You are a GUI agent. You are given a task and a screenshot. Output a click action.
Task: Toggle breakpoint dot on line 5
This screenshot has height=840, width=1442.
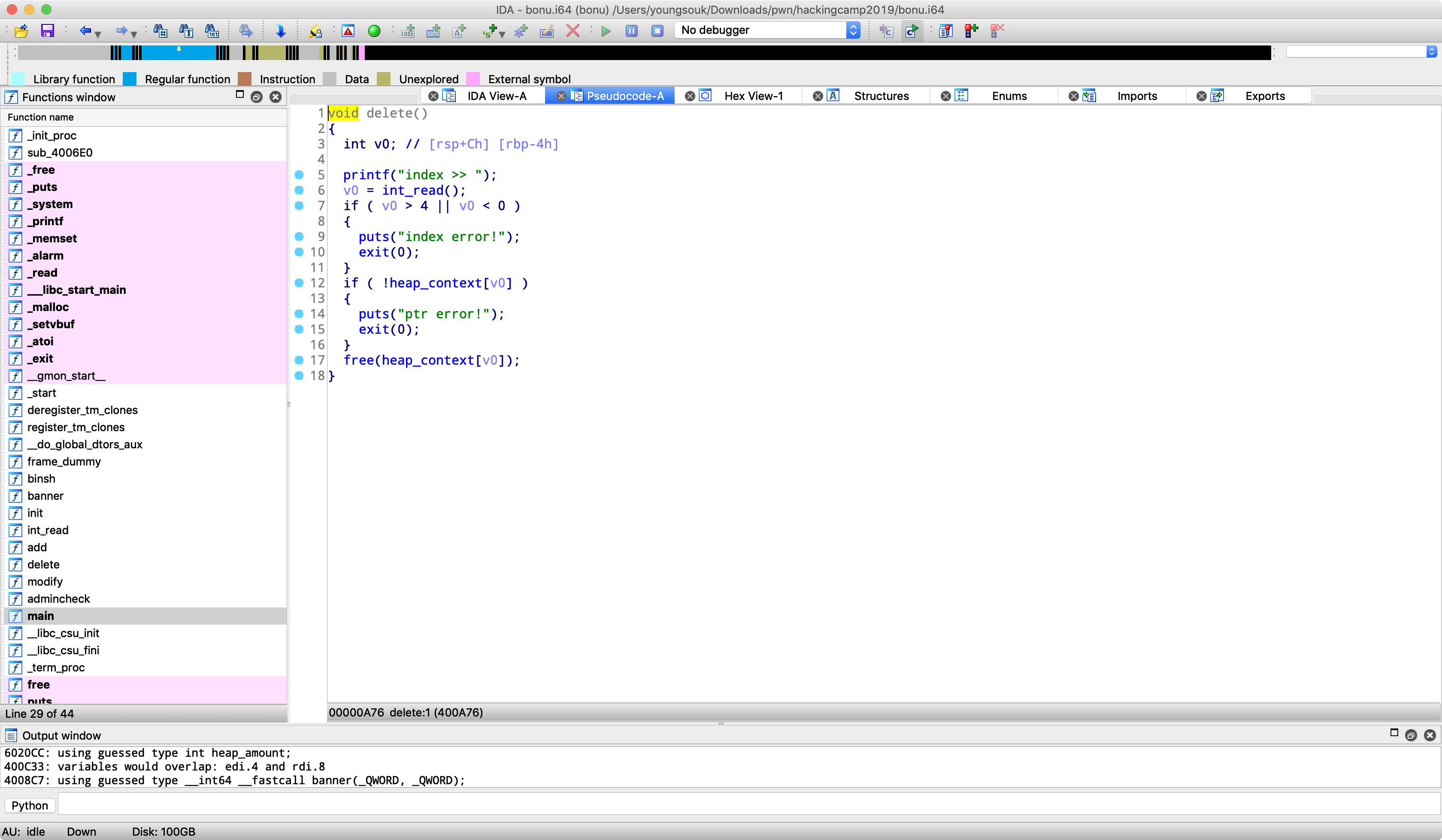coord(299,175)
